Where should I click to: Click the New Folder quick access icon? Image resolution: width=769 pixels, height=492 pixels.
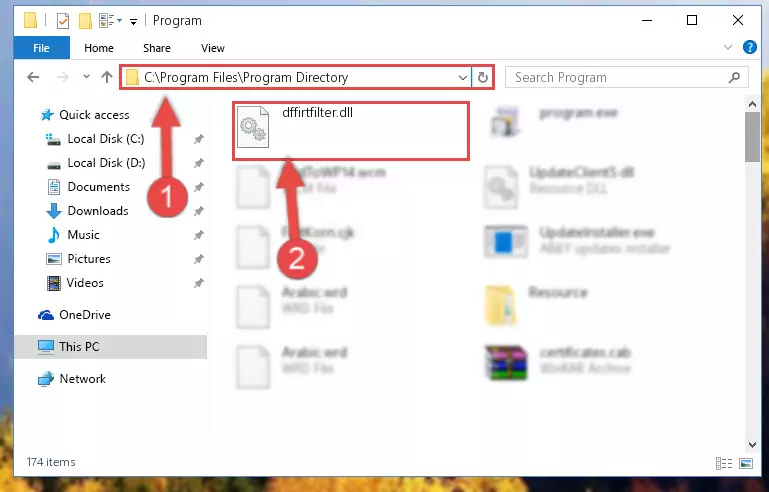[x=85, y=21]
